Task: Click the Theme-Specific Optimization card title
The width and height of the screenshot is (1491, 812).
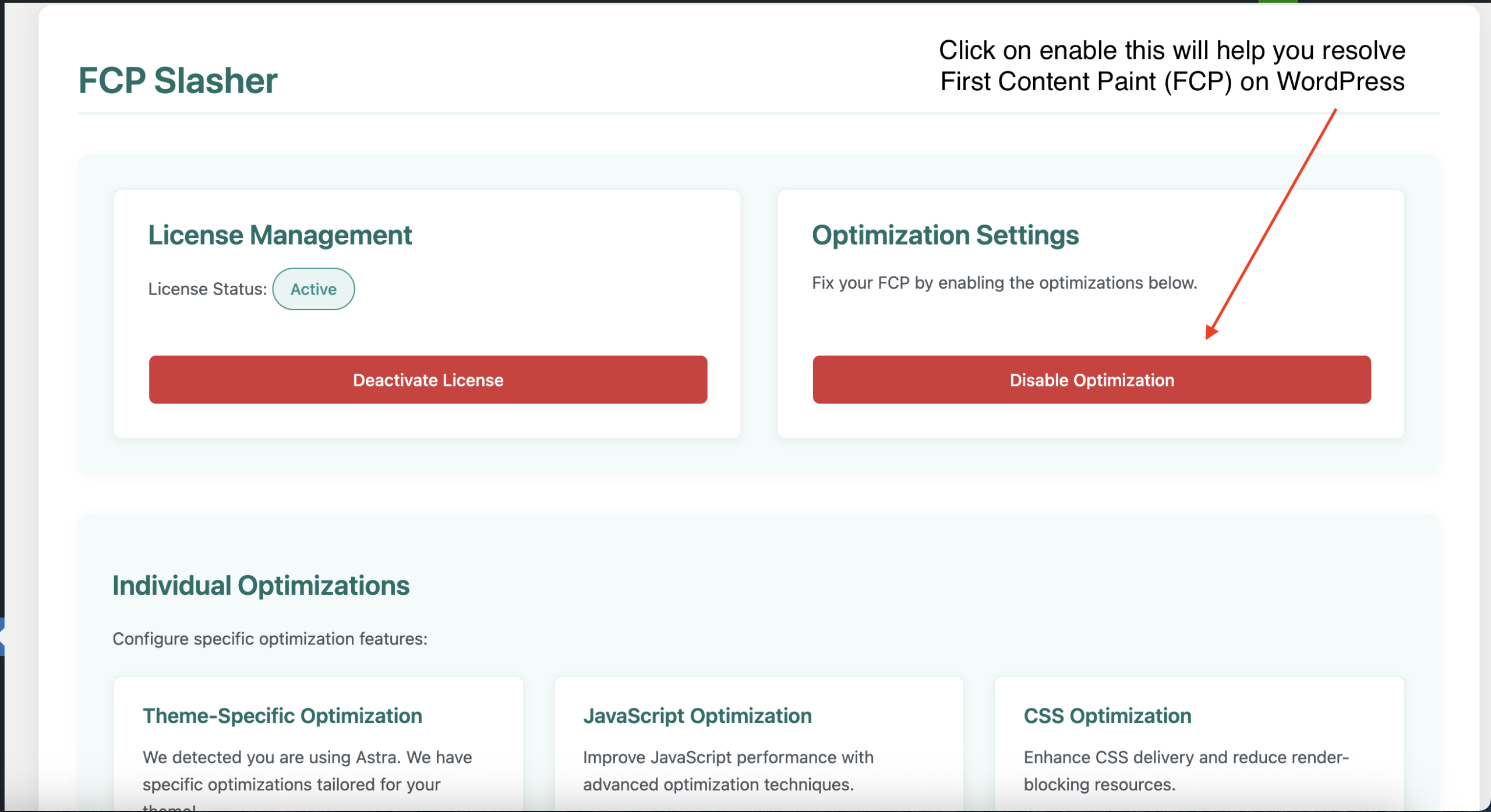Action: click(x=282, y=716)
